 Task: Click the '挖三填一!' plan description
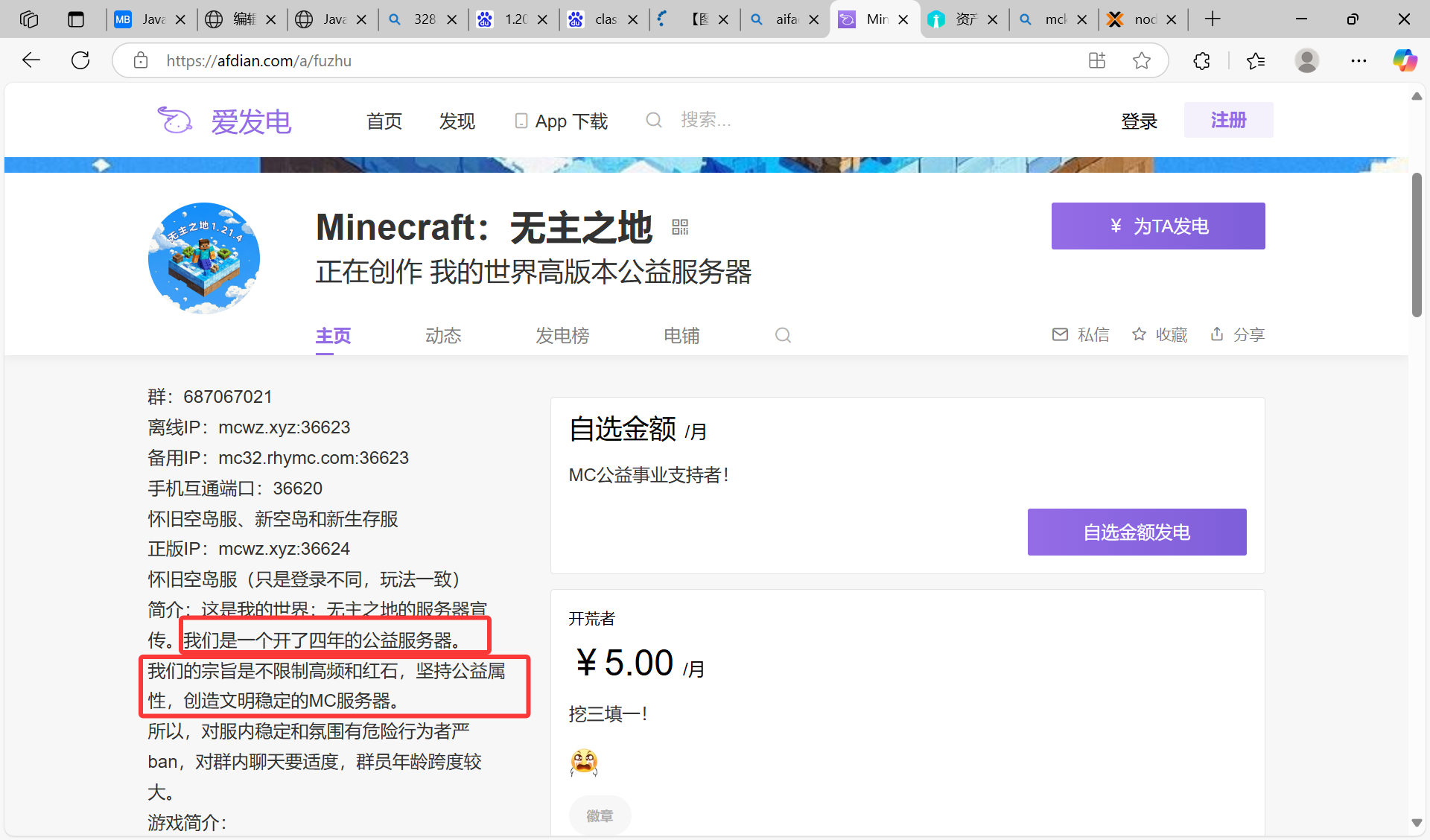pyautogui.click(x=608, y=714)
